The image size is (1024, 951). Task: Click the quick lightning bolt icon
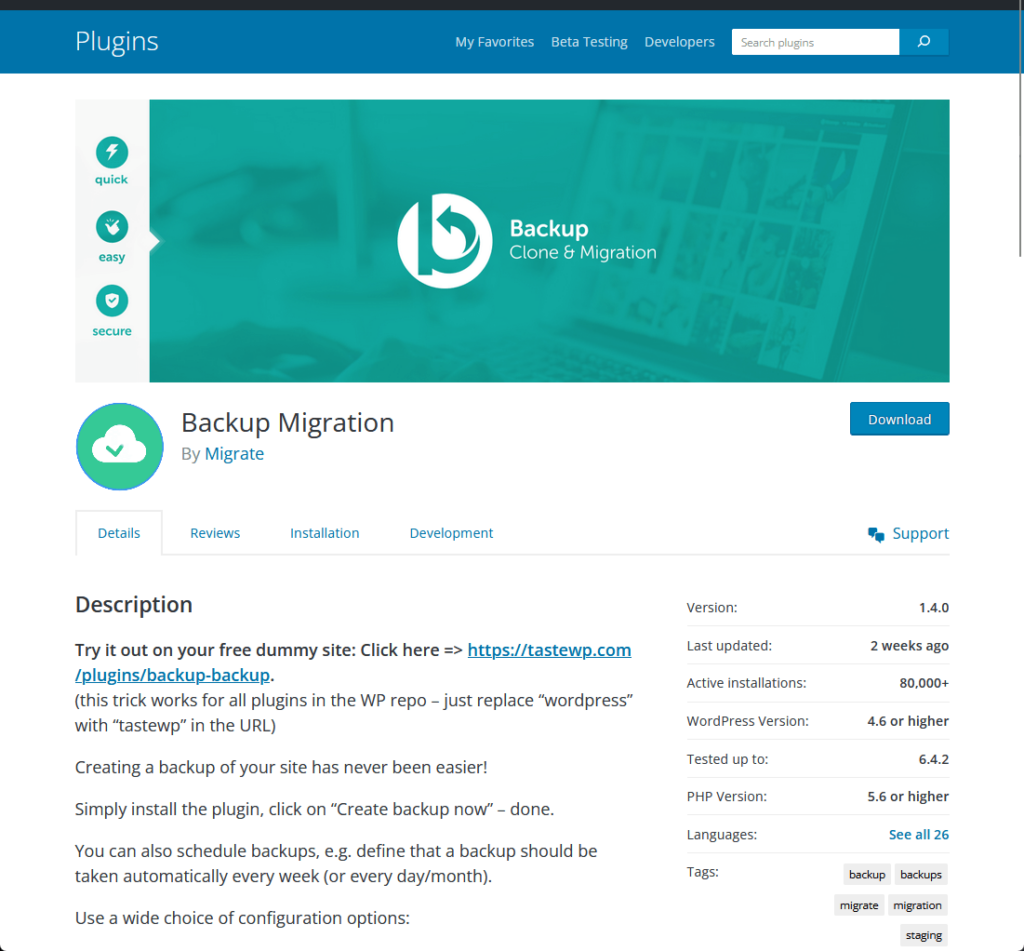(112, 152)
